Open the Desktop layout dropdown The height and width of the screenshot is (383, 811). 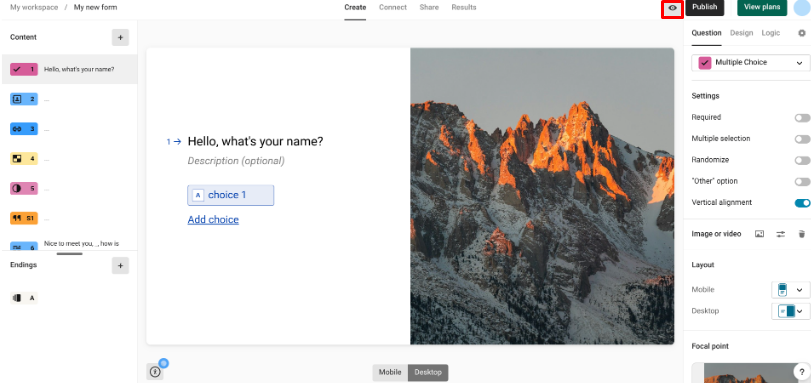790,311
